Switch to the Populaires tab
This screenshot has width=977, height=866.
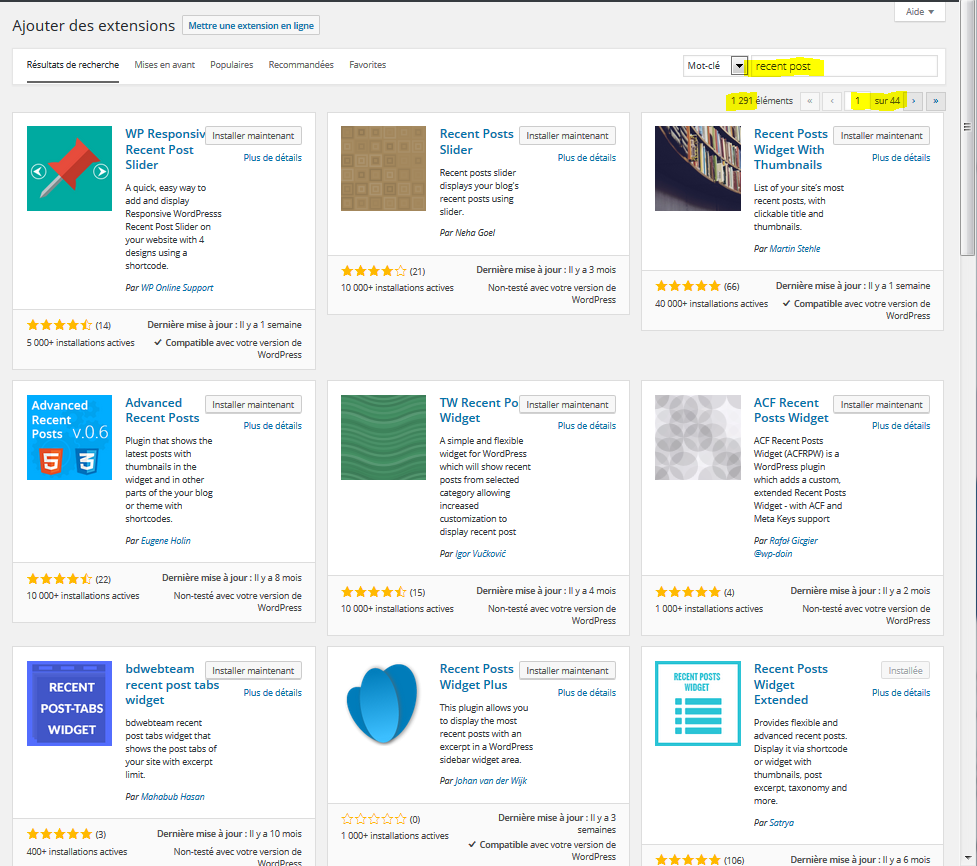point(231,65)
